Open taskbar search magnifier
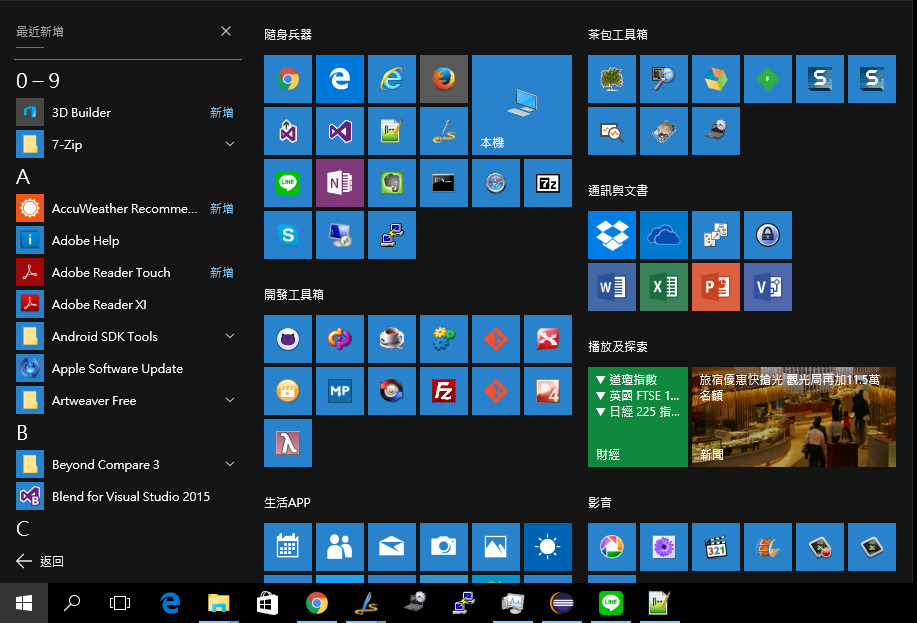This screenshot has width=917, height=623. (x=72, y=603)
